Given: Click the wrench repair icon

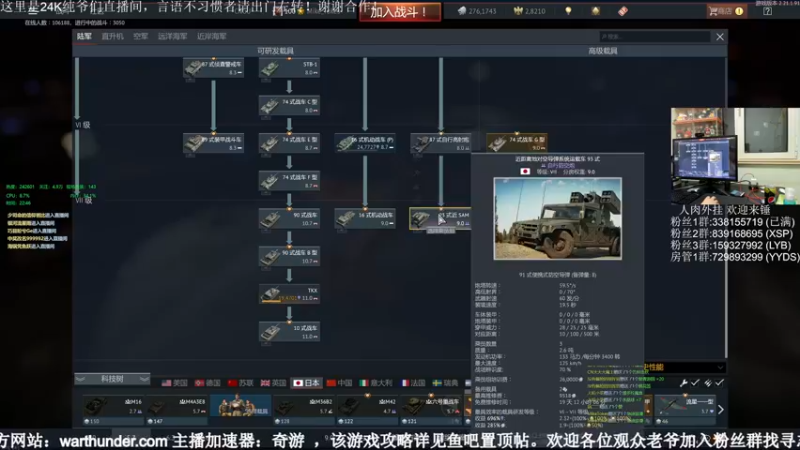Looking at the screenshot, I should click(684, 382).
